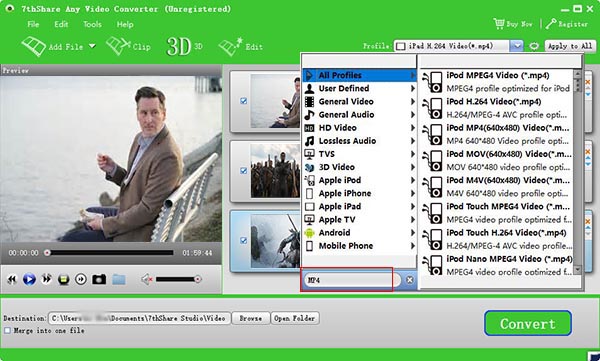Mute the preview audio

tap(147, 279)
